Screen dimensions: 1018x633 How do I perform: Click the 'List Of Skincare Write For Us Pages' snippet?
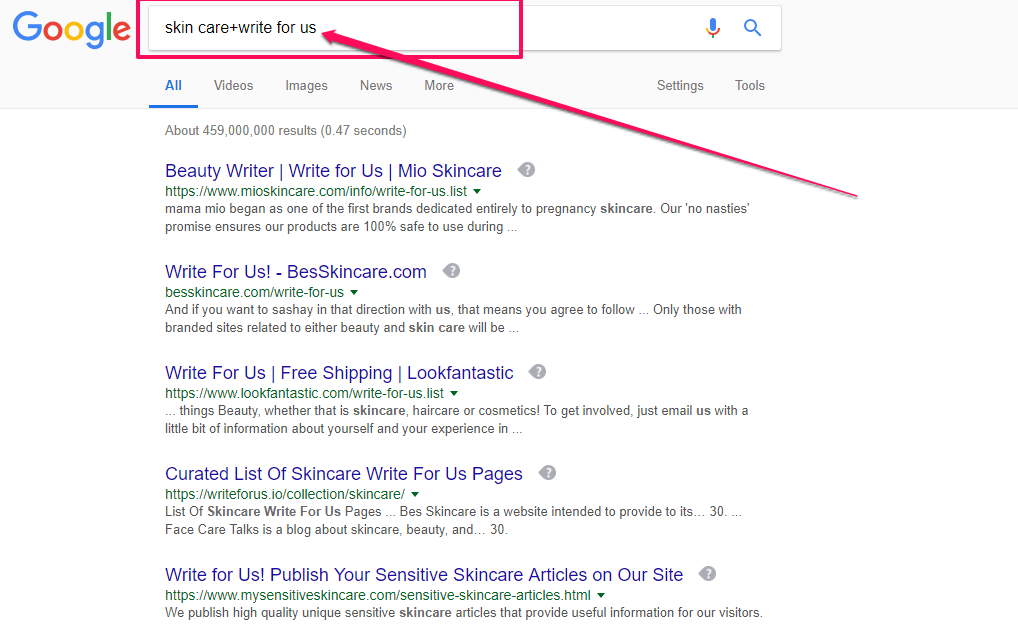coord(453,521)
